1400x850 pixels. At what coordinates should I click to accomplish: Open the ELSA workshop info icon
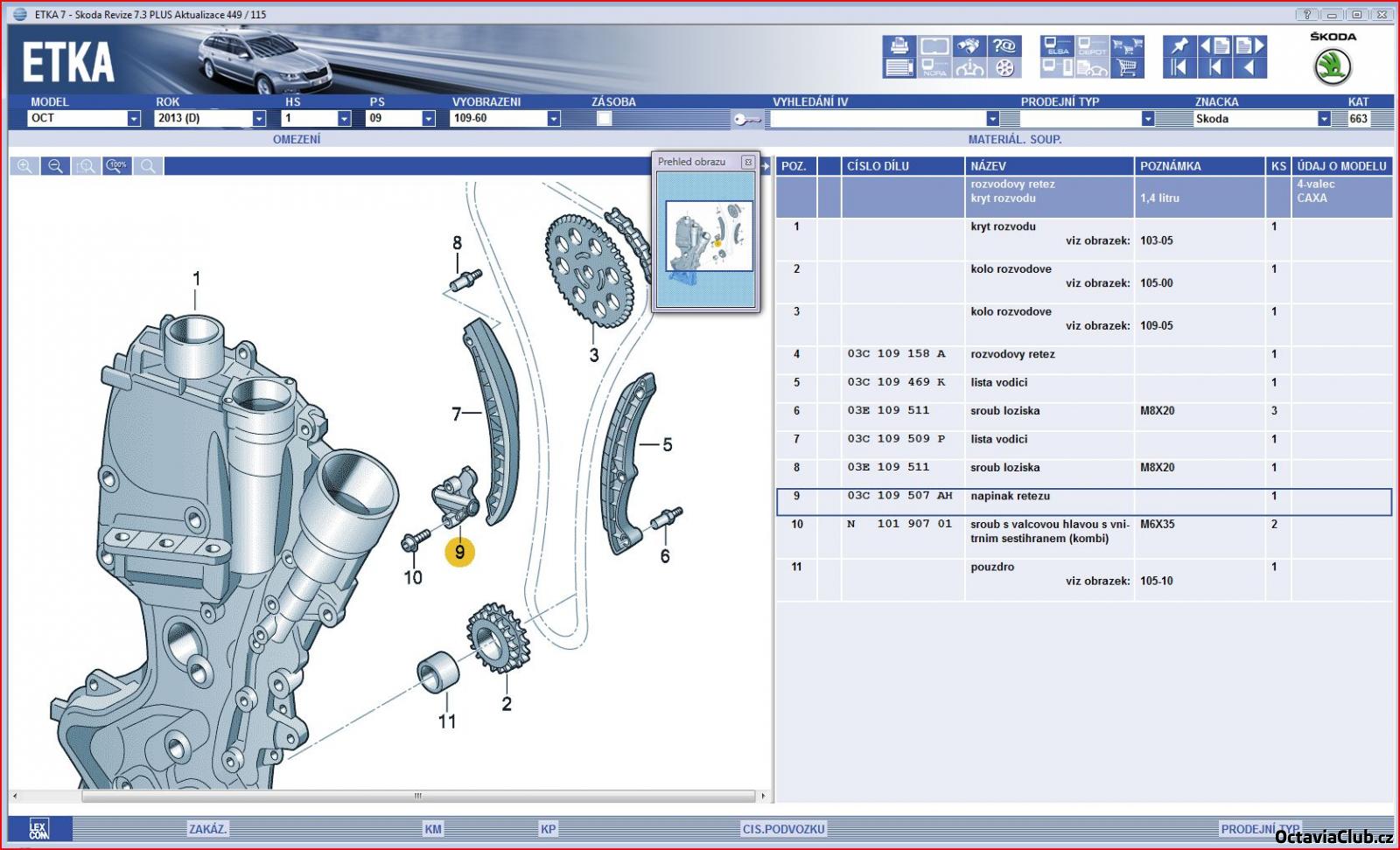click(1057, 46)
